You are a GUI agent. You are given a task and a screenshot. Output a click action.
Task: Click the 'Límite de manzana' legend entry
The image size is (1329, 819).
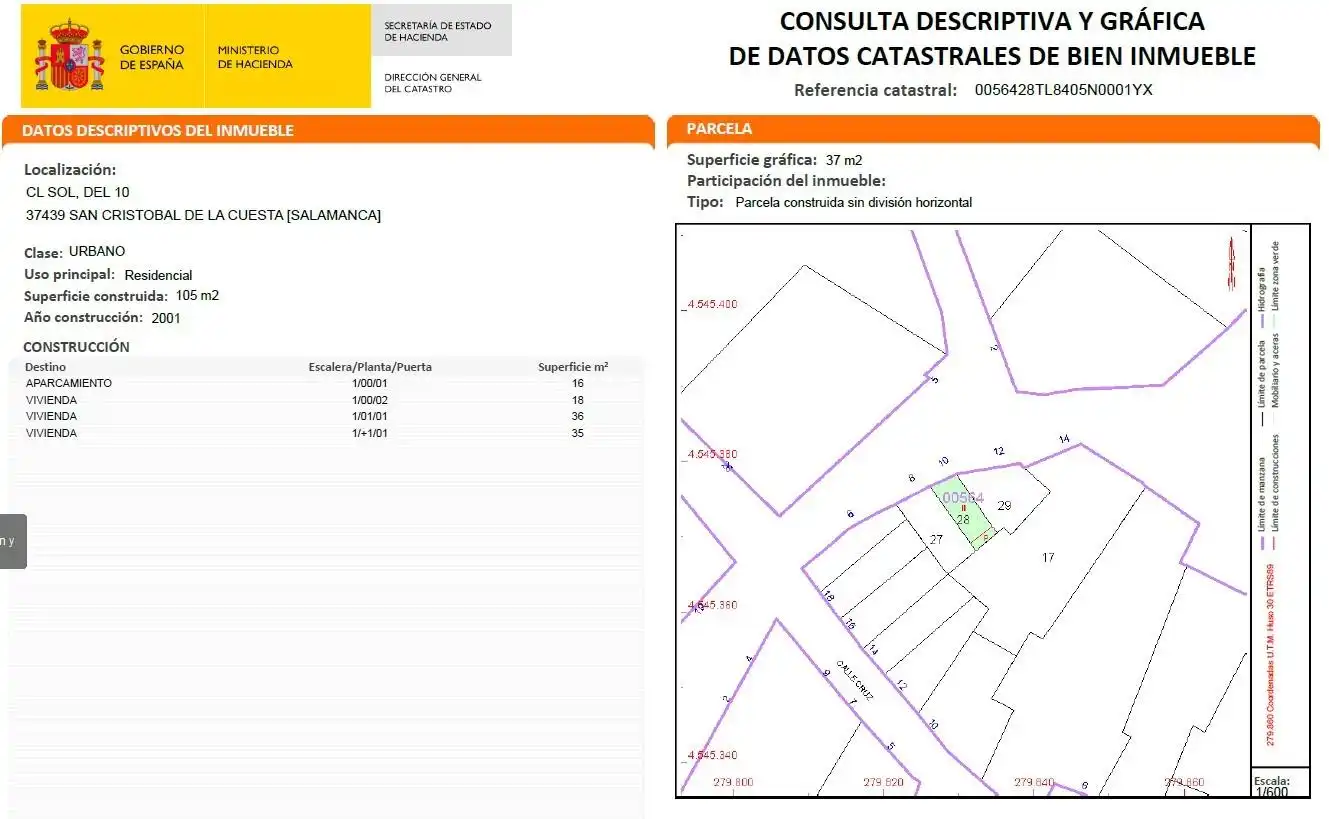[x=1262, y=503]
